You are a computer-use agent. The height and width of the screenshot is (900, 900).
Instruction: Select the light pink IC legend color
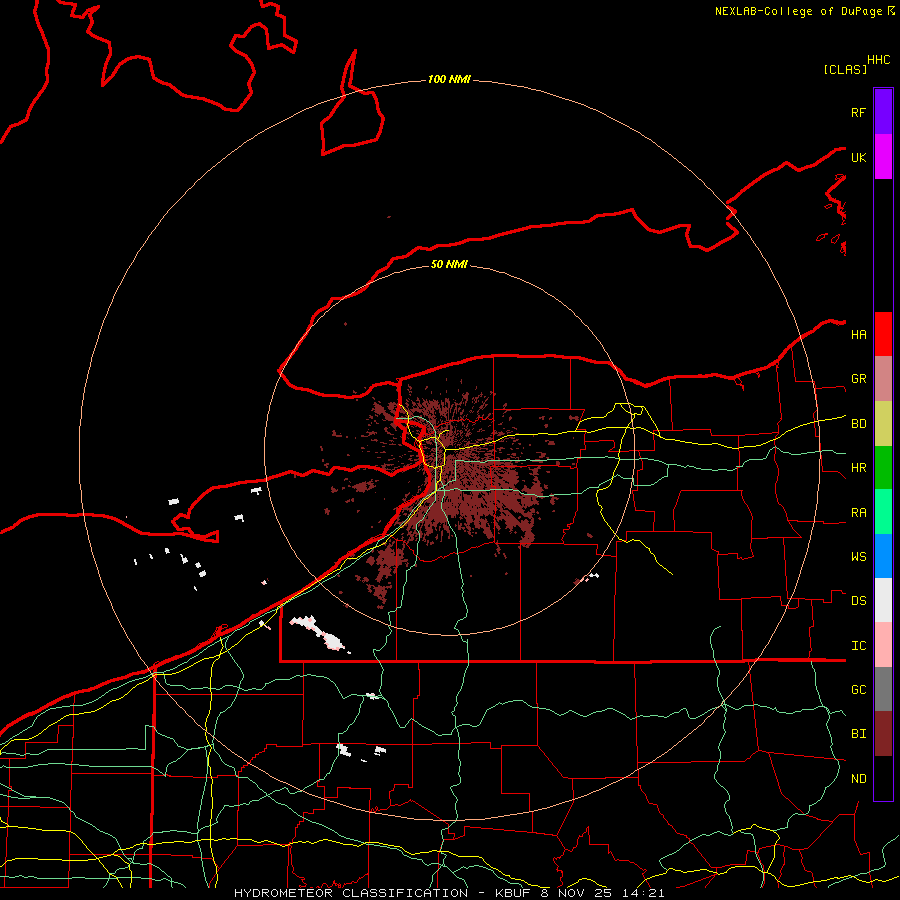pyautogui.click(x=883, y=645)
